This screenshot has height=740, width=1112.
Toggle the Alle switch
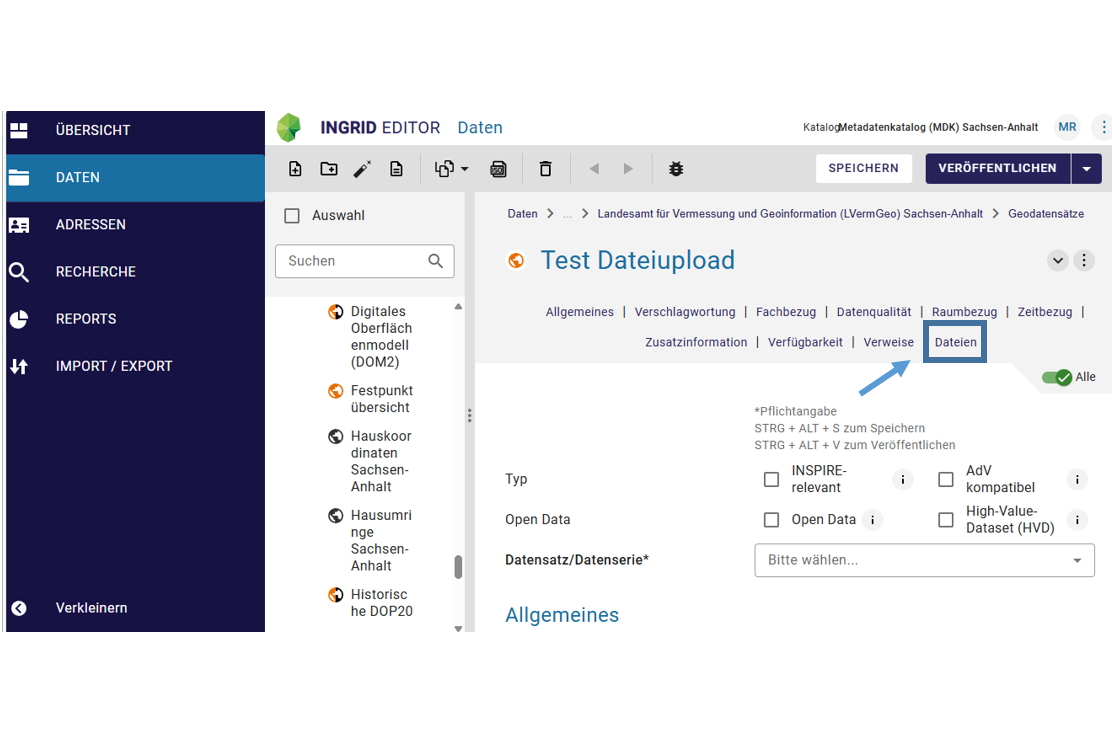pyautogui.click(x=1056, y=377)
